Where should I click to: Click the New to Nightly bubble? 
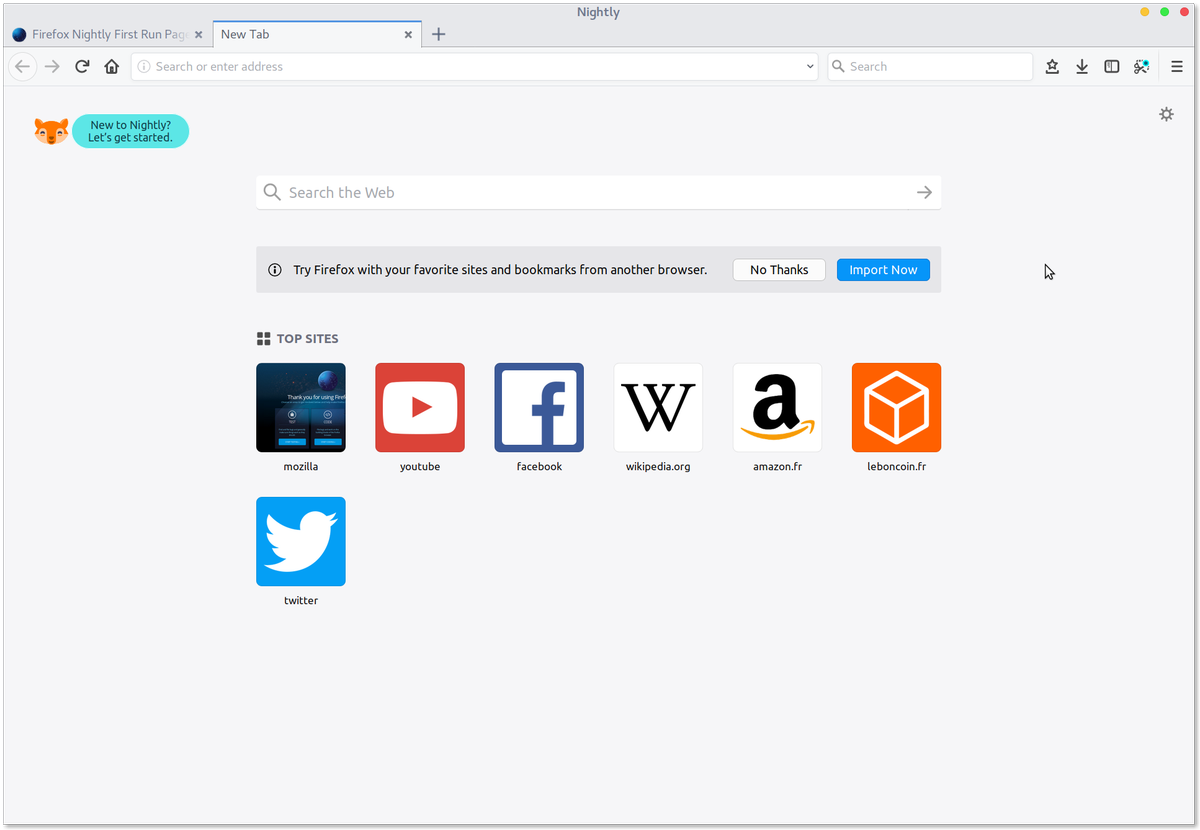coord(130,131)
